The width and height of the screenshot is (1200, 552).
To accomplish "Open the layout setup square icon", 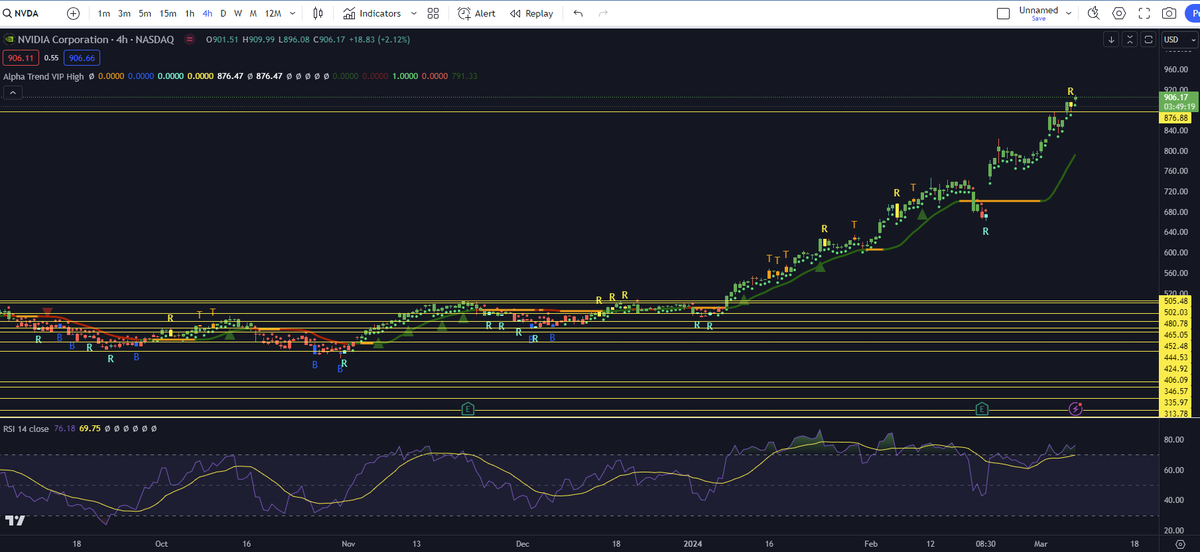I will click(1004, 14).
